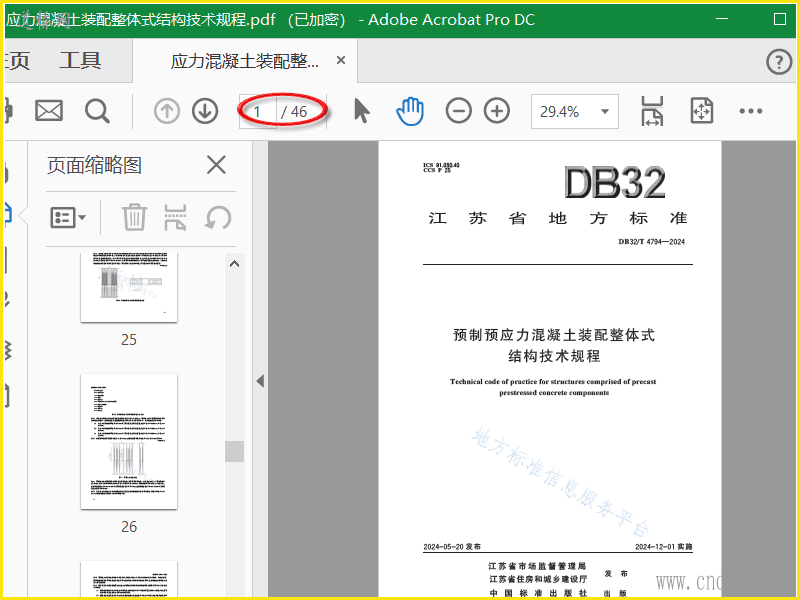Click the Chinese document title text
This screenshot has height=600, width=800.
tap(554, 345)
